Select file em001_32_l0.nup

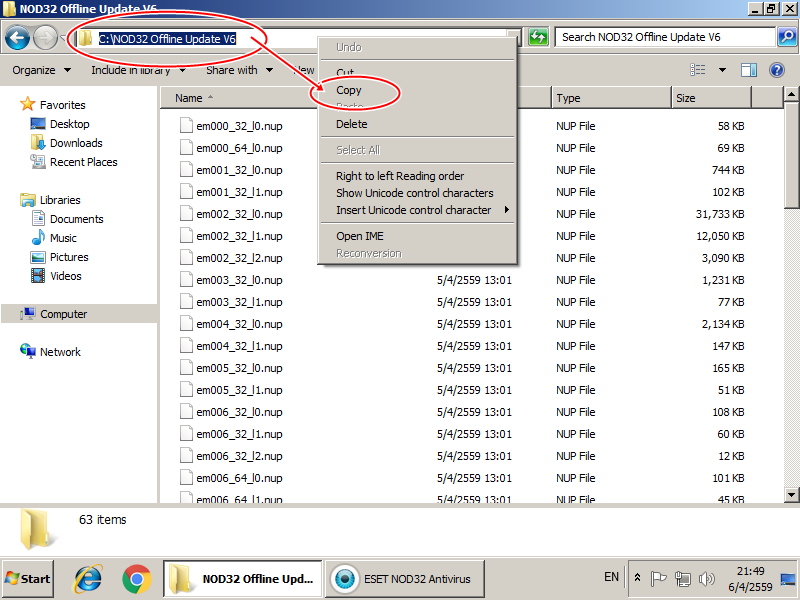239,170
